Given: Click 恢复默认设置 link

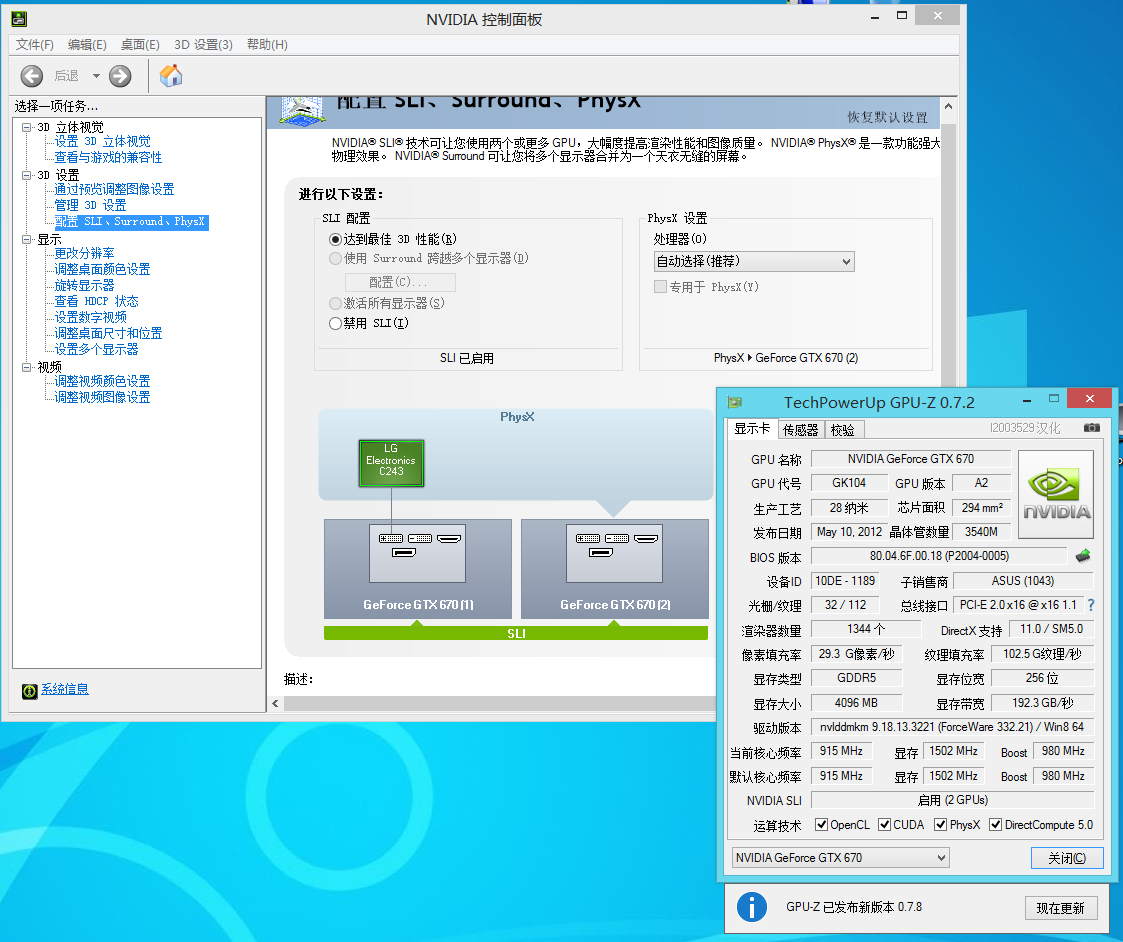Looking at the screenshot, I should (887, 117).
